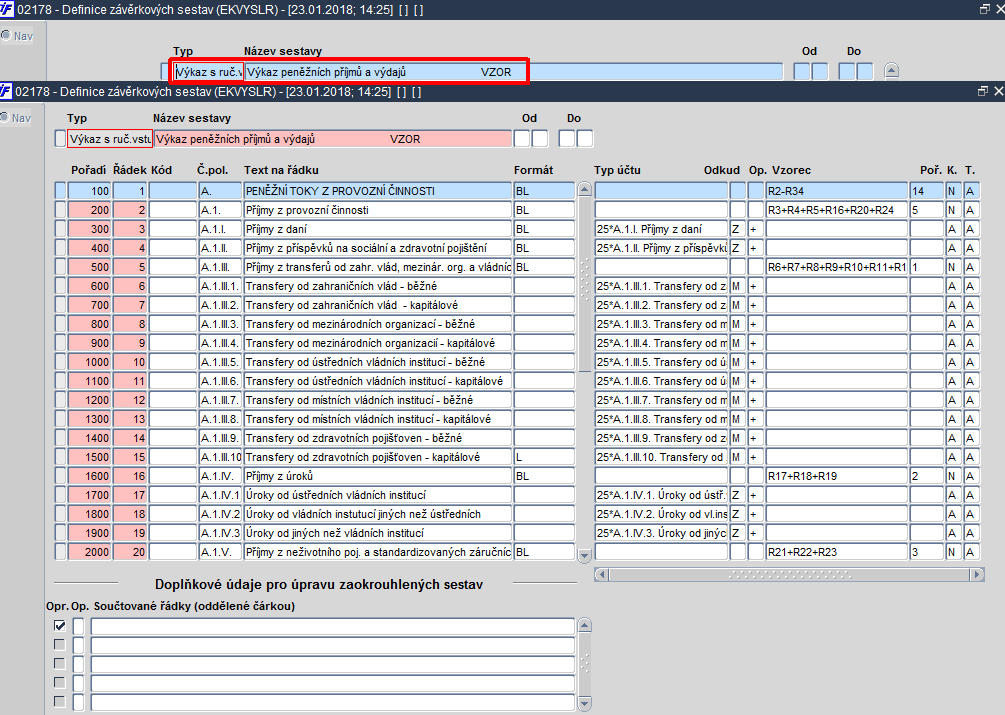Click the application icon in the front window title bar

click(x=6, y=92)
